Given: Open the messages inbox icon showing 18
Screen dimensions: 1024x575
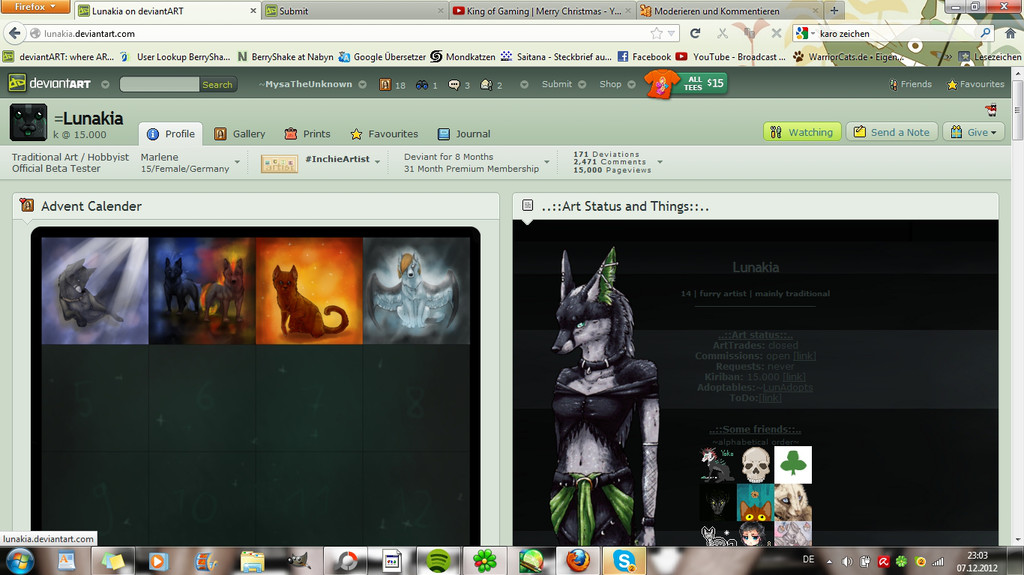Looking at the screenshot, I should [392, 84].
